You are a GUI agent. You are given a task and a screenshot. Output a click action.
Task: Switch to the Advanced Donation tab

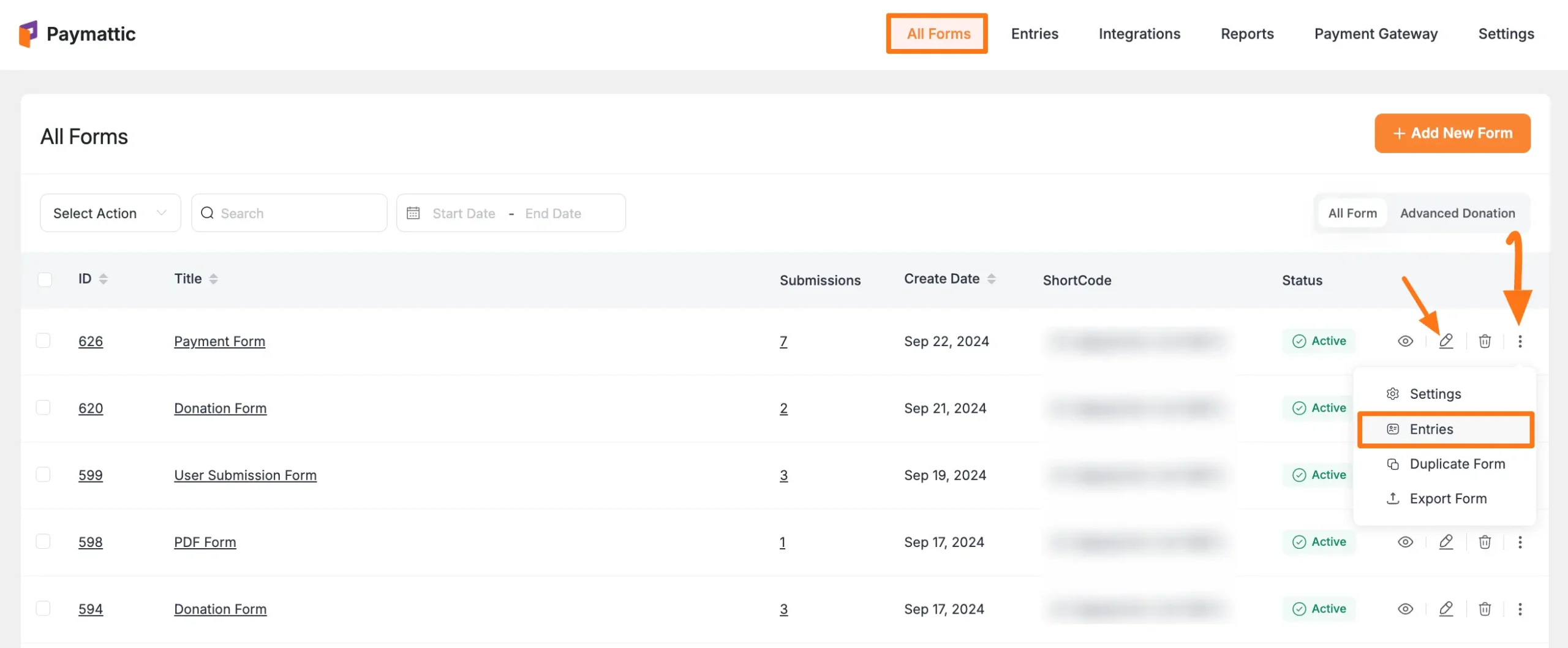coord(1457,213)
